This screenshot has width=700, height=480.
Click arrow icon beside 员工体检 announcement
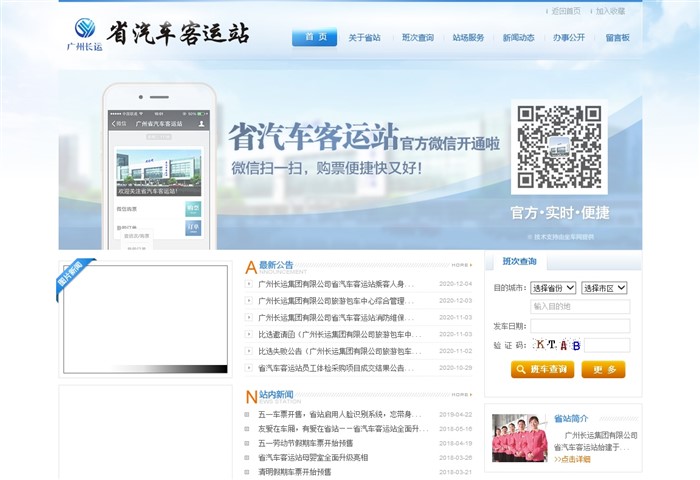pyautogui.click(x=249, y=368)
